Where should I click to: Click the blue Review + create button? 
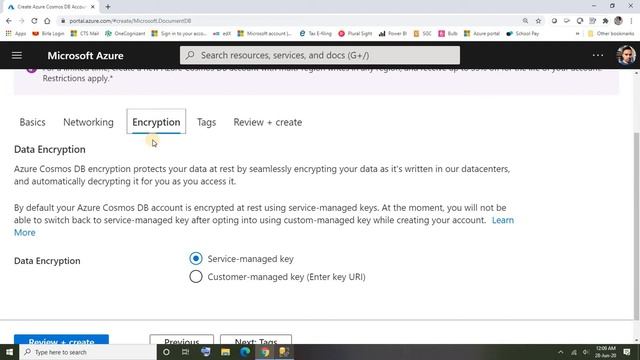pyautogui.click(x=61, y=340)
